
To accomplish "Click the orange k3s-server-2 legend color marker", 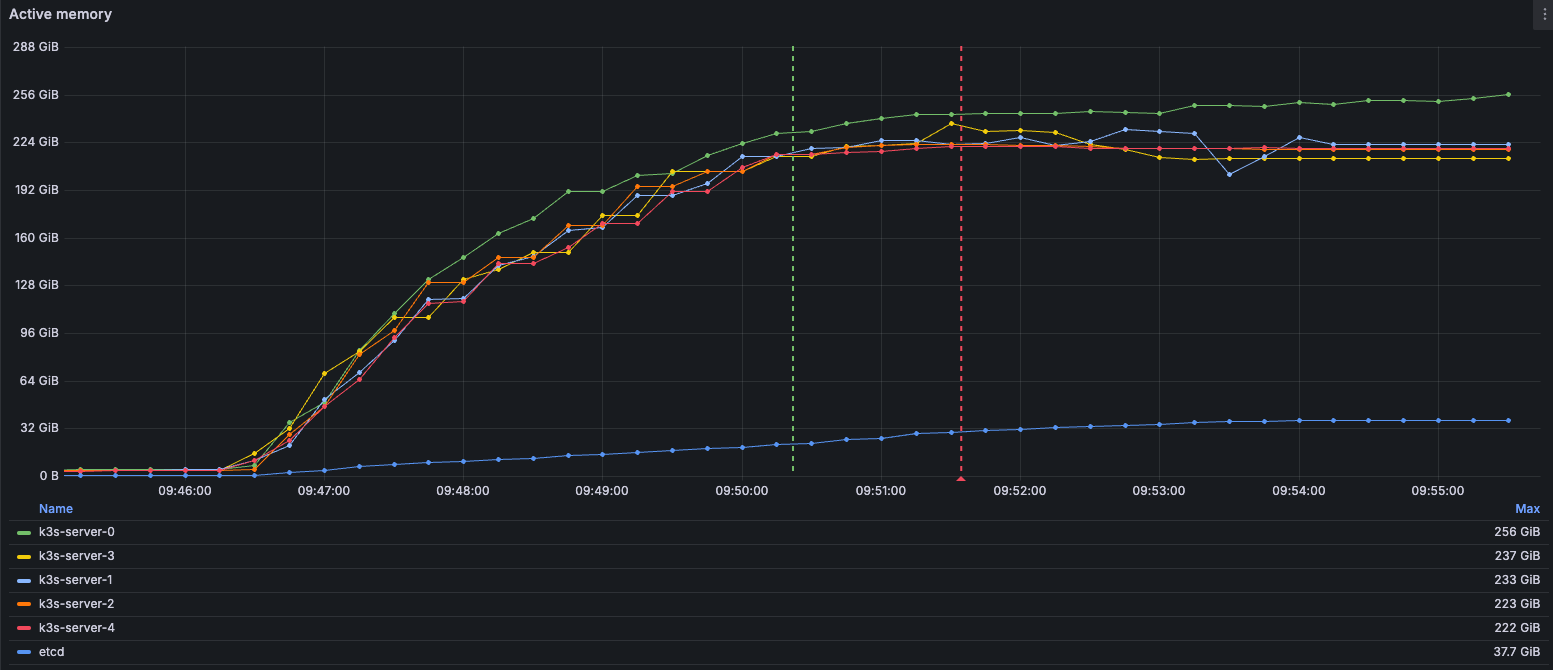I will pos(25,604).
